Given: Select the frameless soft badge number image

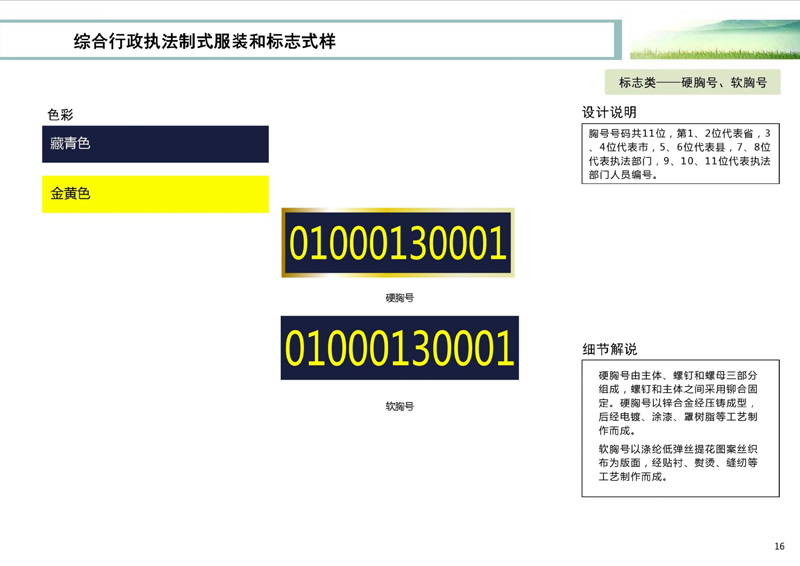Looking at the screenshot, I should 399,348.
